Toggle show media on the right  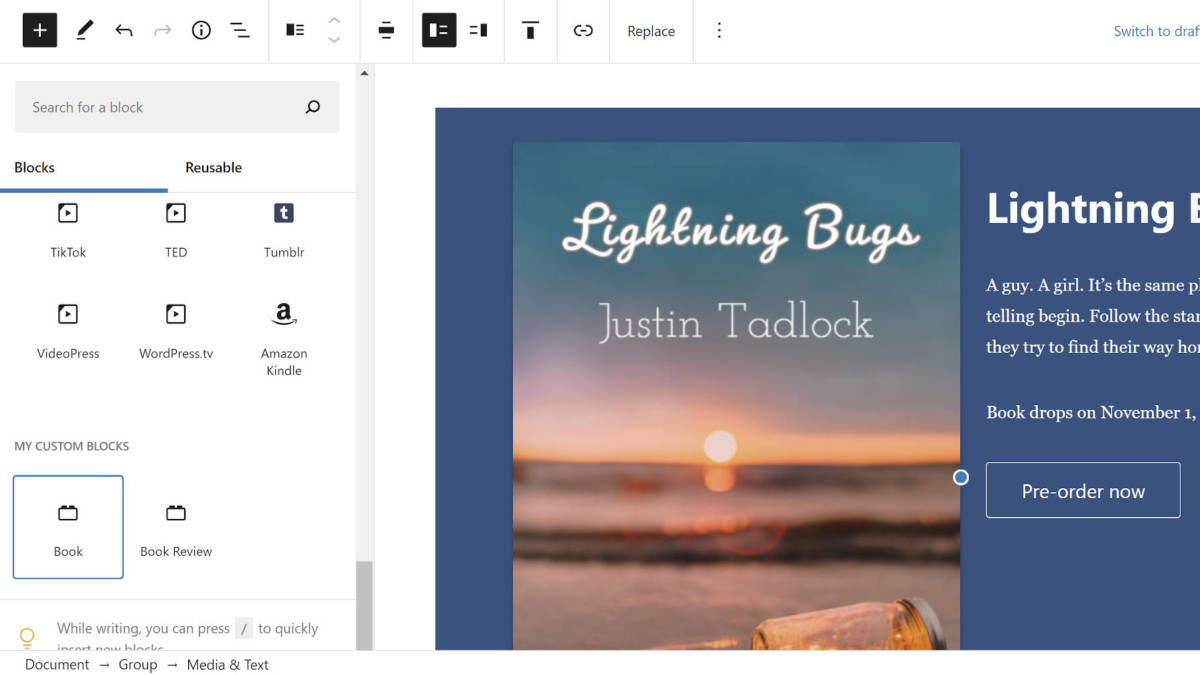pos(478,30)
